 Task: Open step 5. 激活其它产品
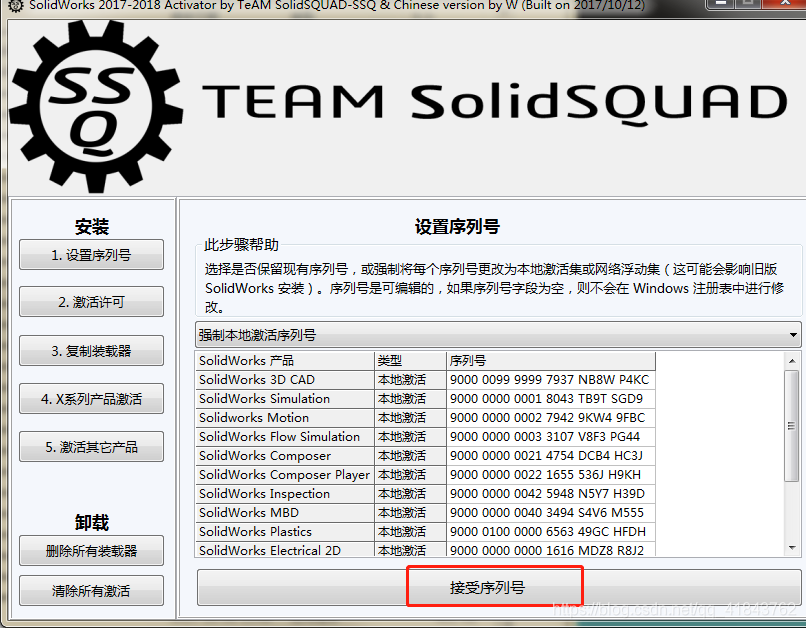point(91,447)
